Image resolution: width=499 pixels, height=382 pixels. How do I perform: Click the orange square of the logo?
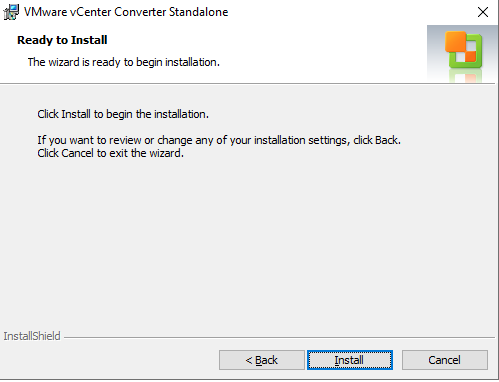point(455,41)
